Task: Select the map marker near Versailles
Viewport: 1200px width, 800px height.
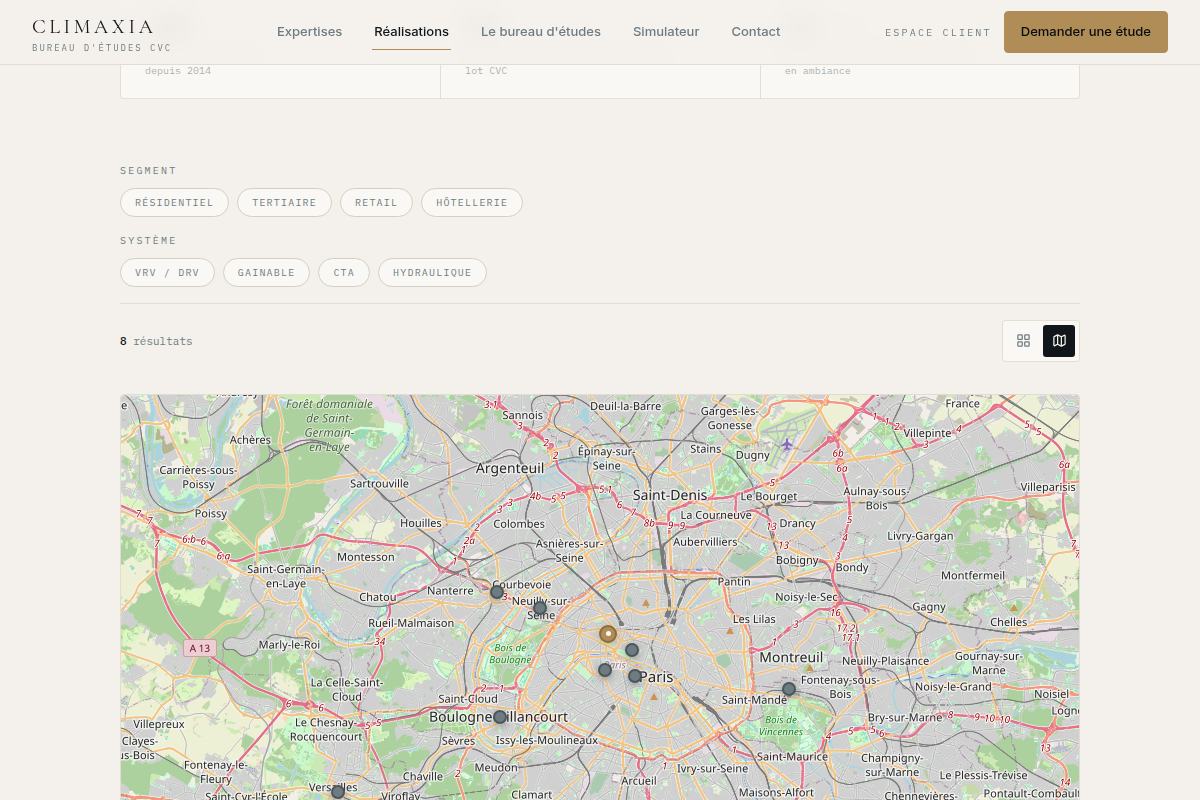Action: point(338,792)
